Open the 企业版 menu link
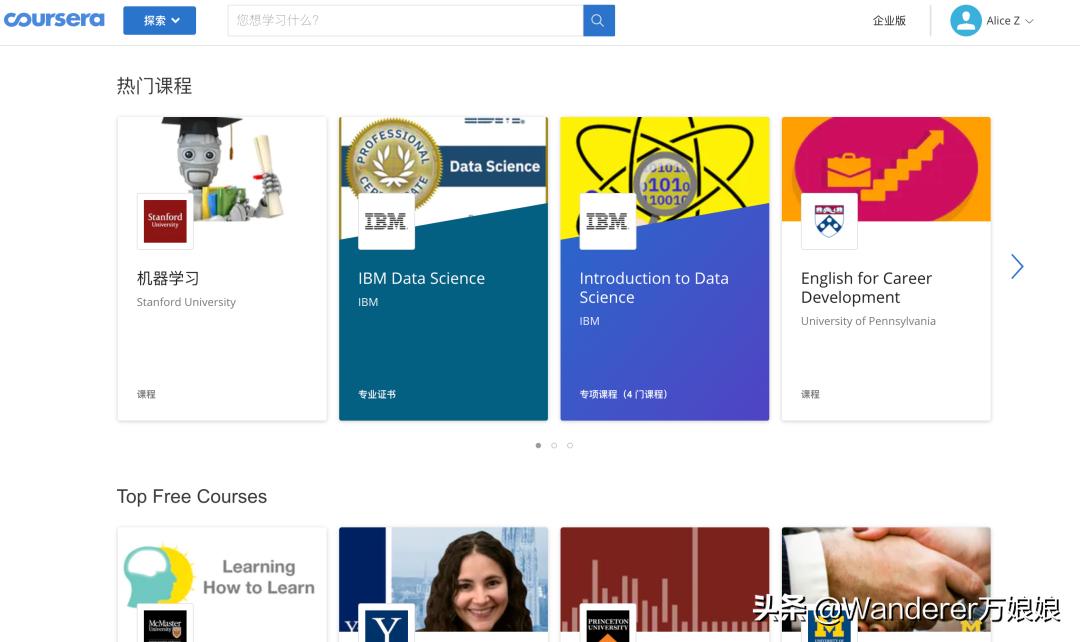 [889, 21]
